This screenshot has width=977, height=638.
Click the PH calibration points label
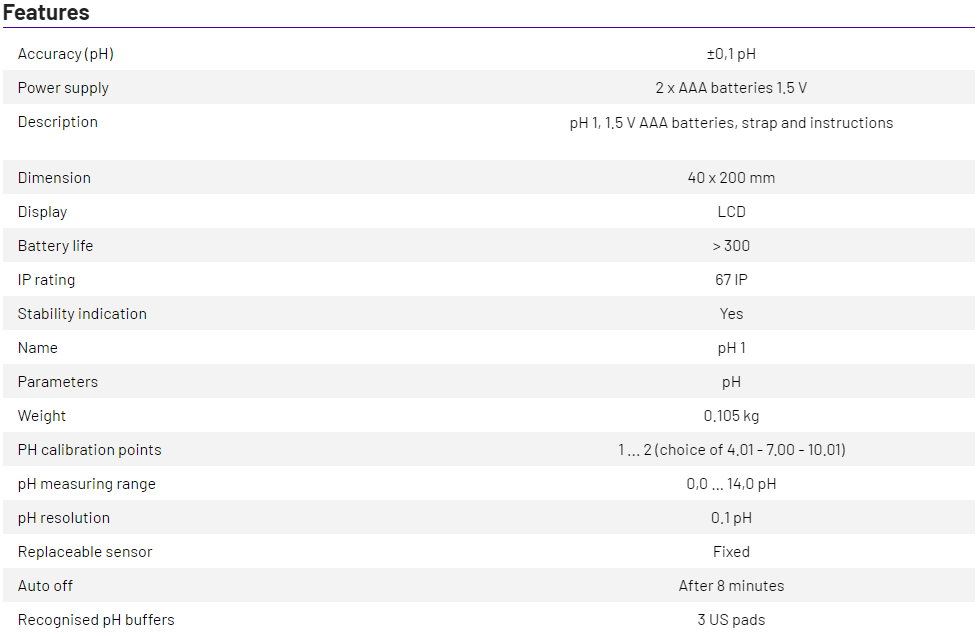89,450
